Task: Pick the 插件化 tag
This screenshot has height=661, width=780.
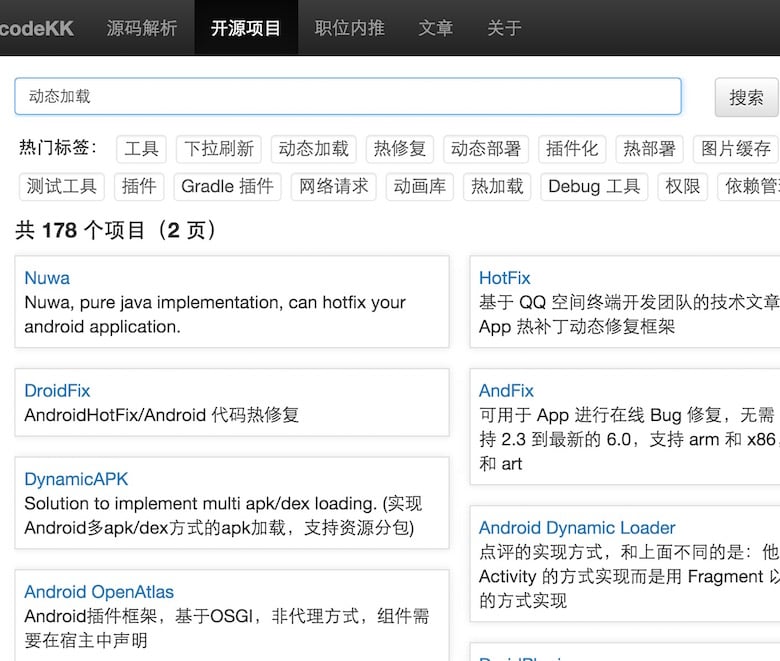Action: [x=572, y=149]
